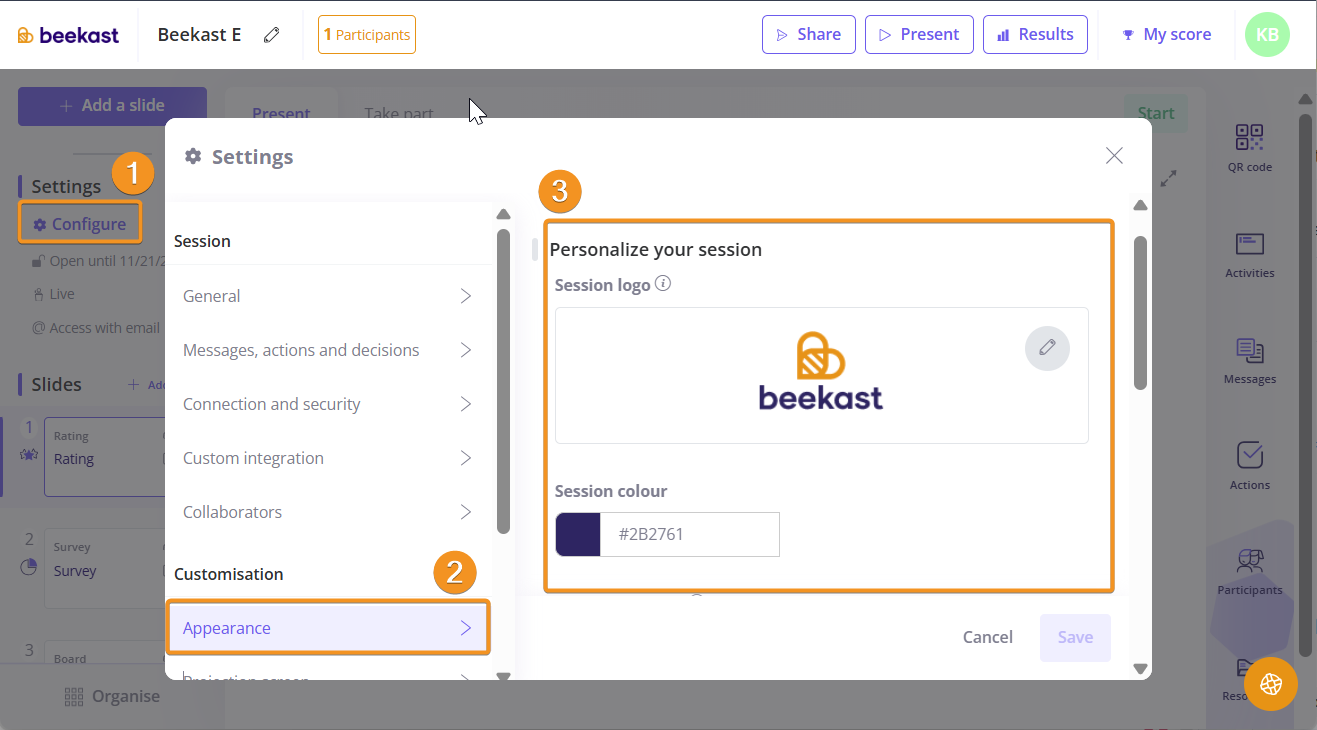The width and height of the screenshot is (1317, 730).
Task: Open Messages, actions and decisions settings
Action: [327, 350]
